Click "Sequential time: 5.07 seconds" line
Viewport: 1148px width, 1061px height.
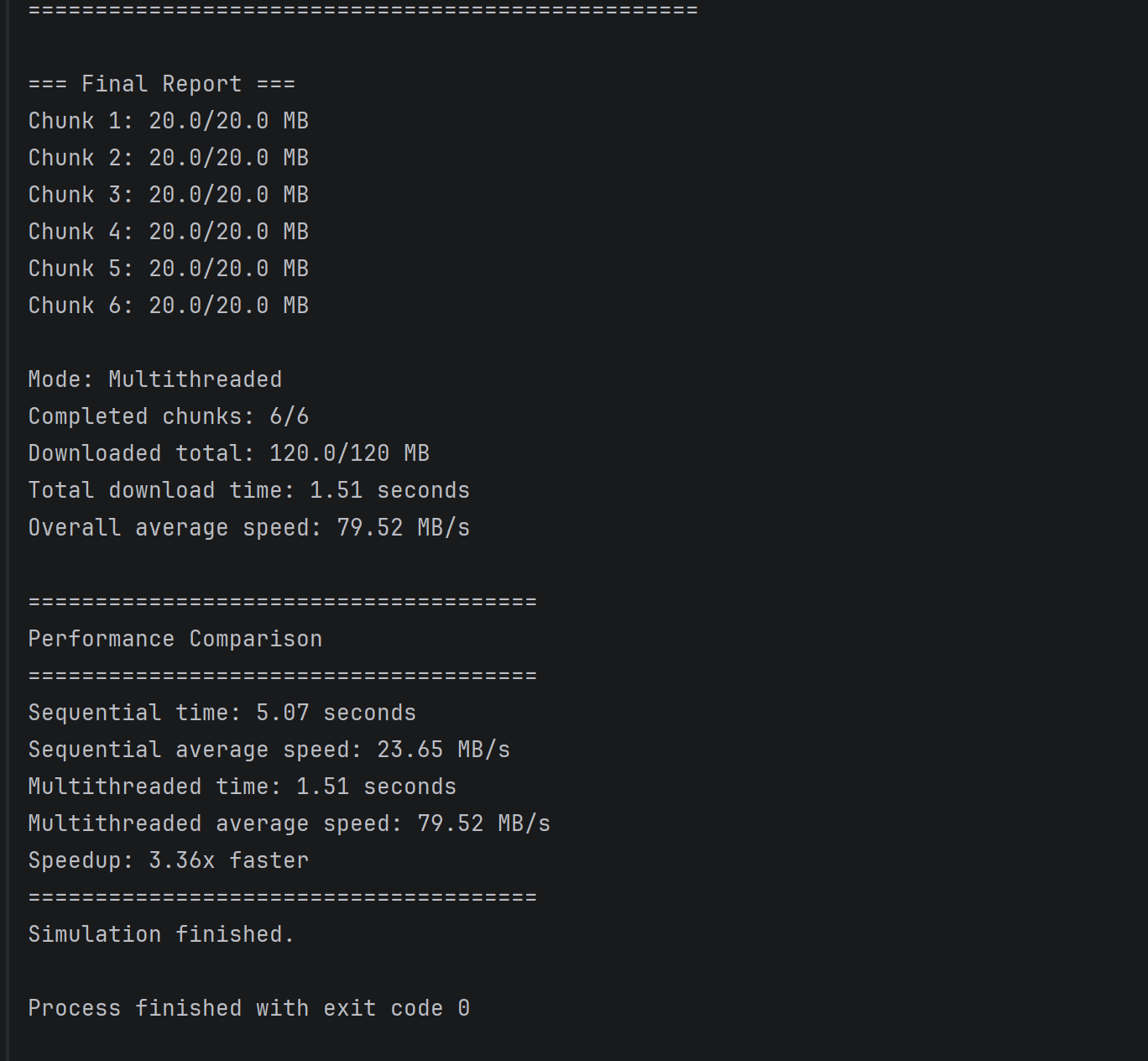(x=222, y=713)
